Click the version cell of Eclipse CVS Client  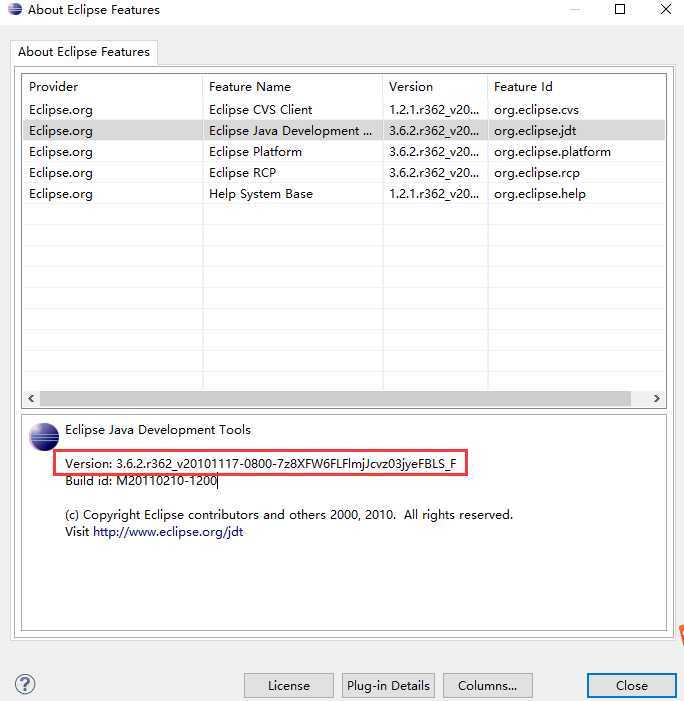[x=434, y=110]
